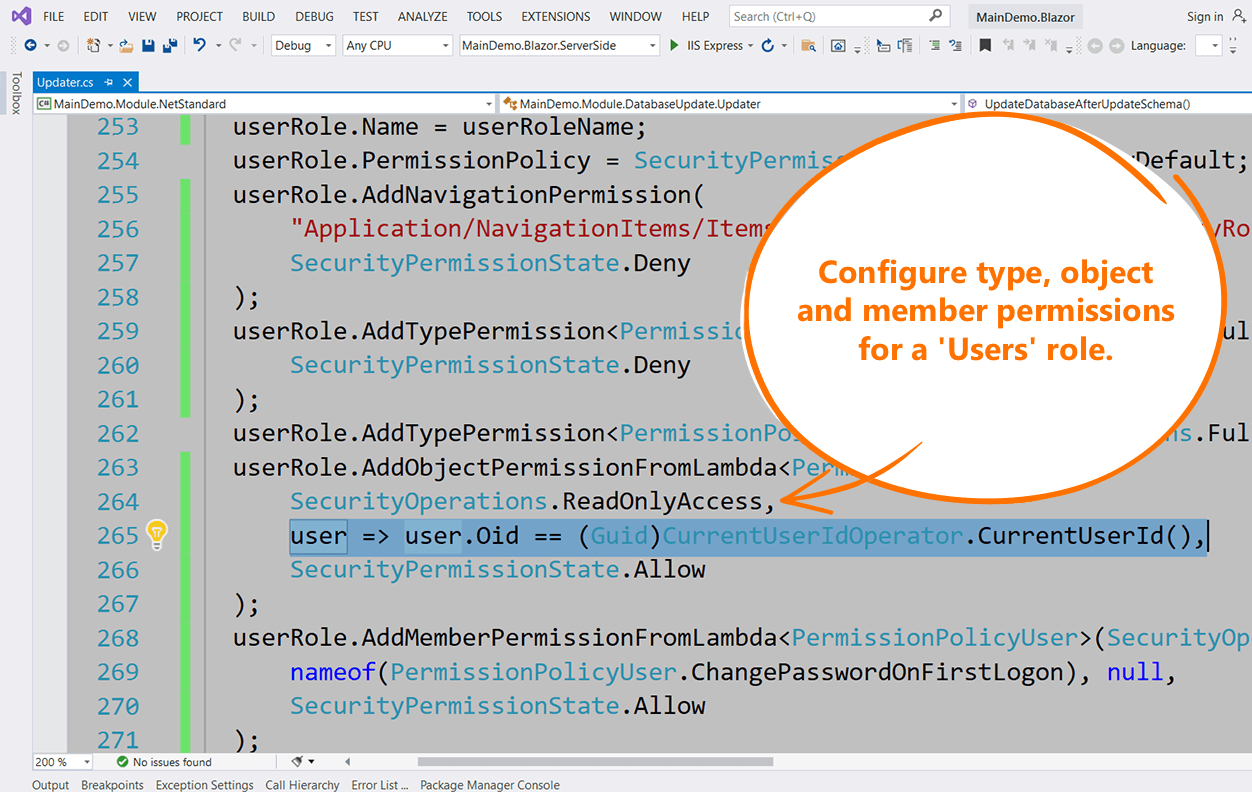
Task: Click the refresh browser icon after IIS Express
Action: click(x=767, y=46)
